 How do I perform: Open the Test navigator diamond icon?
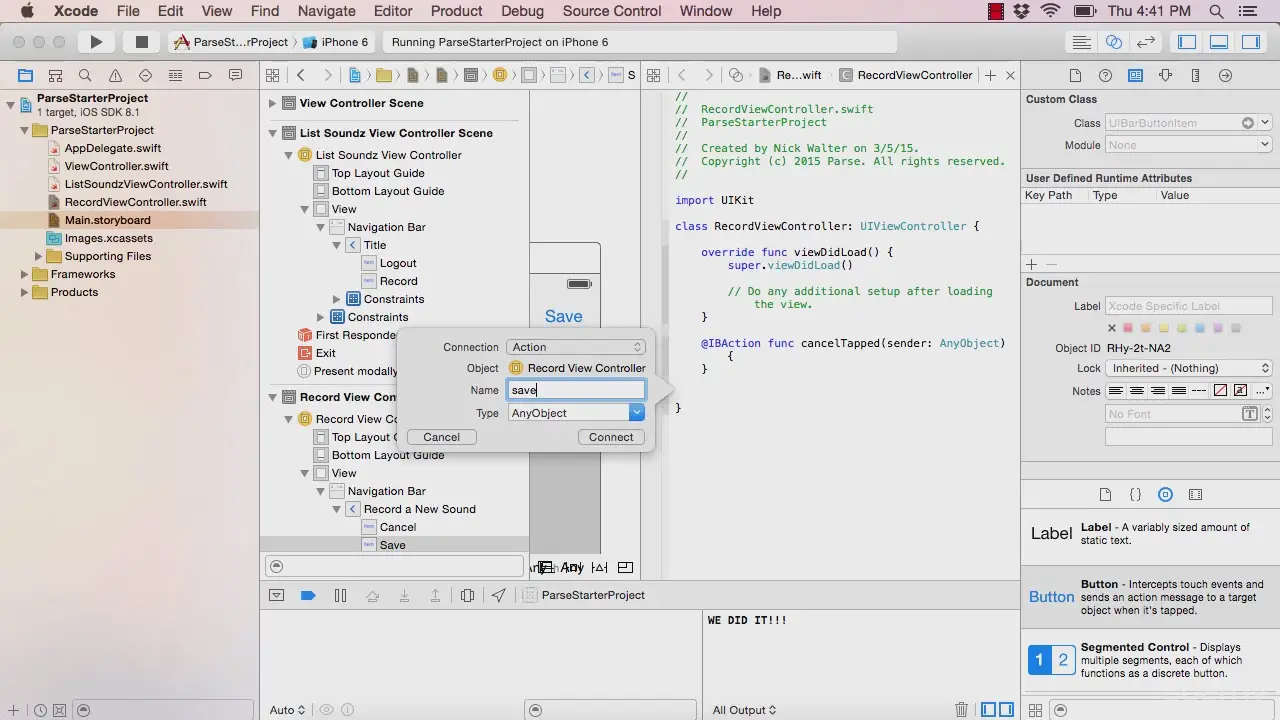pos(145,75)
